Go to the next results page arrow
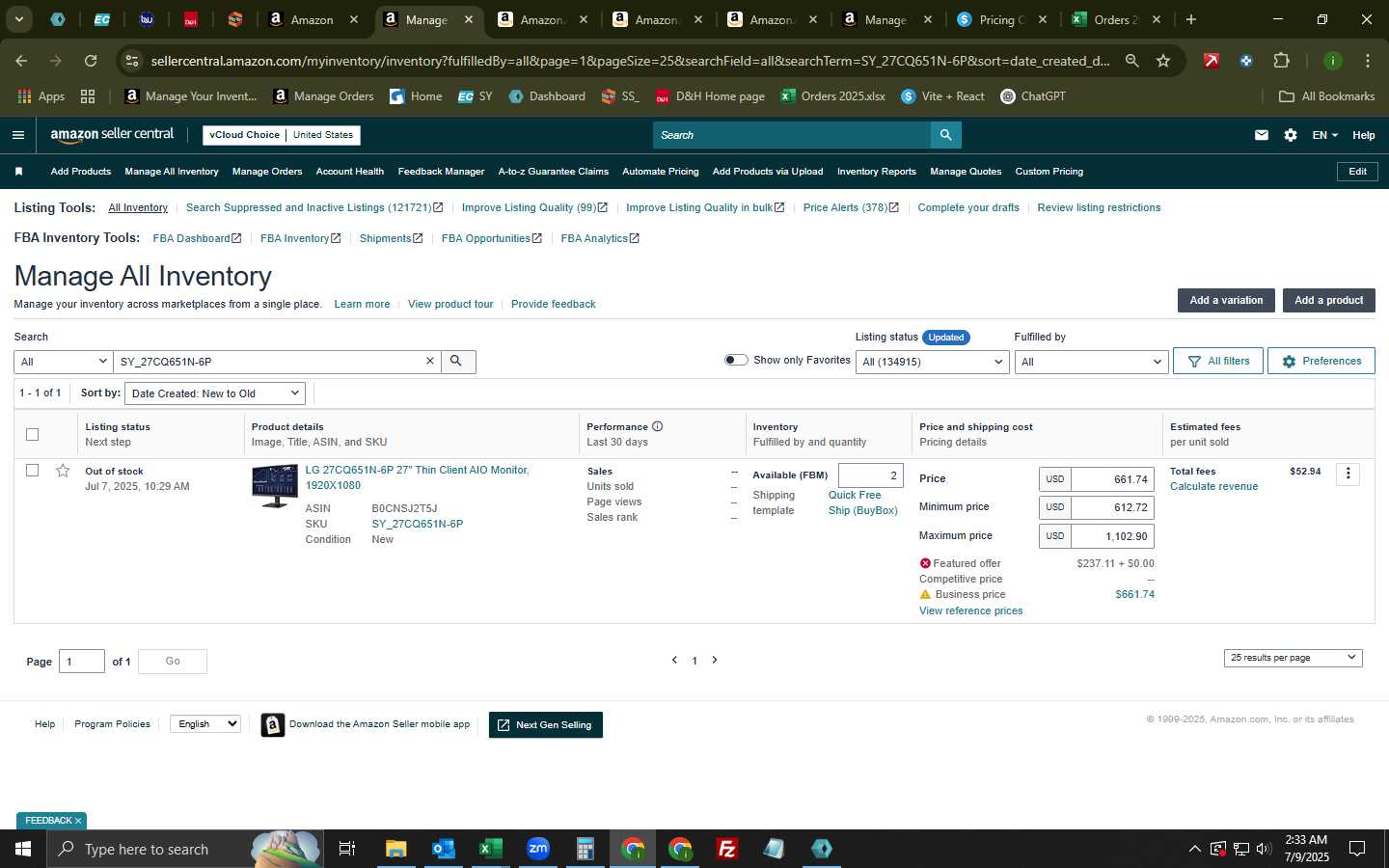This screenshot has height=868, width=1389. coord(715,660)
